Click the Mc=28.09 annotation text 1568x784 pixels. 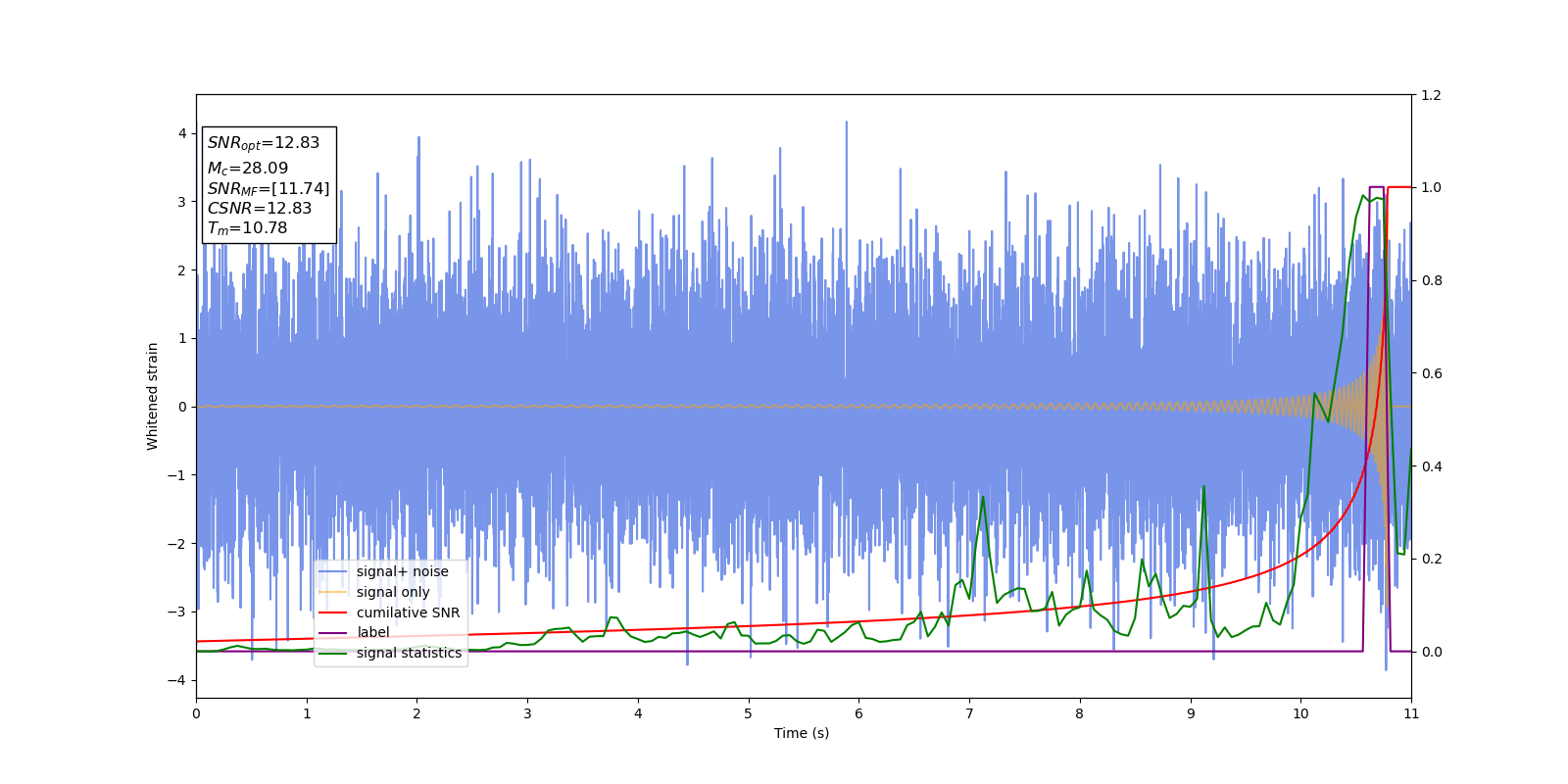click(248, 169)
